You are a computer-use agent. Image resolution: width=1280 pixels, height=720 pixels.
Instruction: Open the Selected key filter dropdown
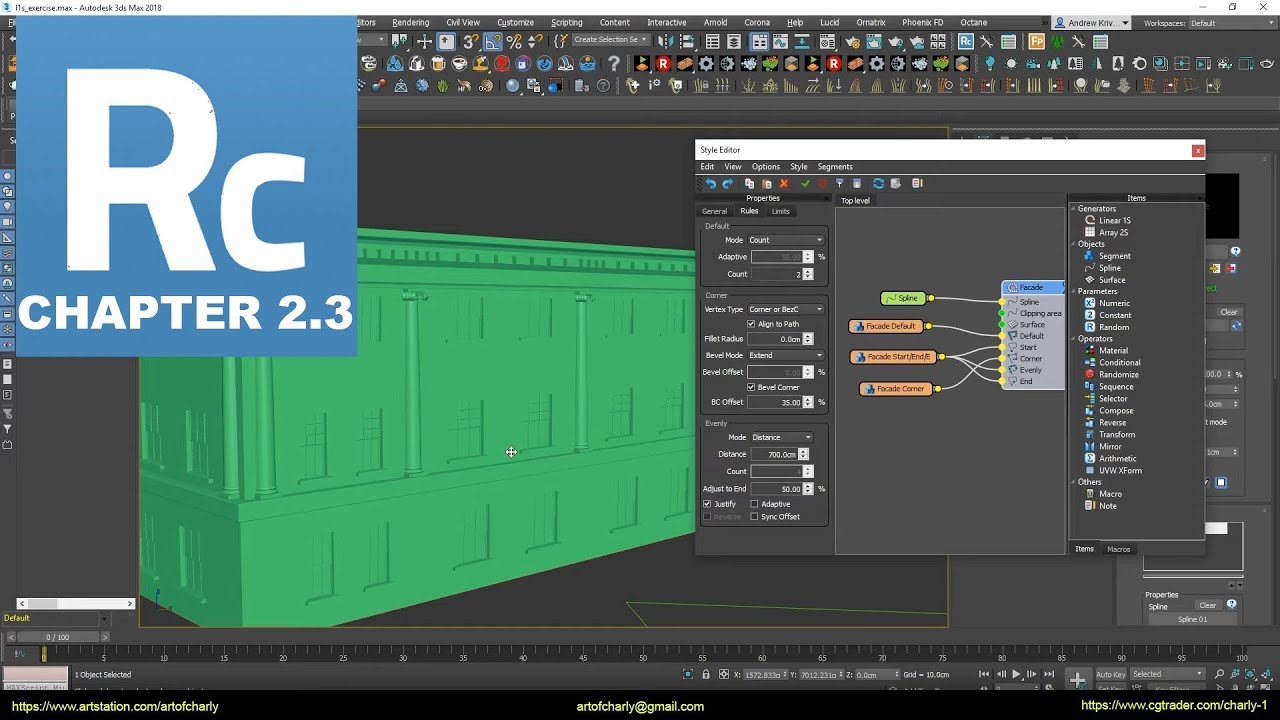tap(1168, 674)
